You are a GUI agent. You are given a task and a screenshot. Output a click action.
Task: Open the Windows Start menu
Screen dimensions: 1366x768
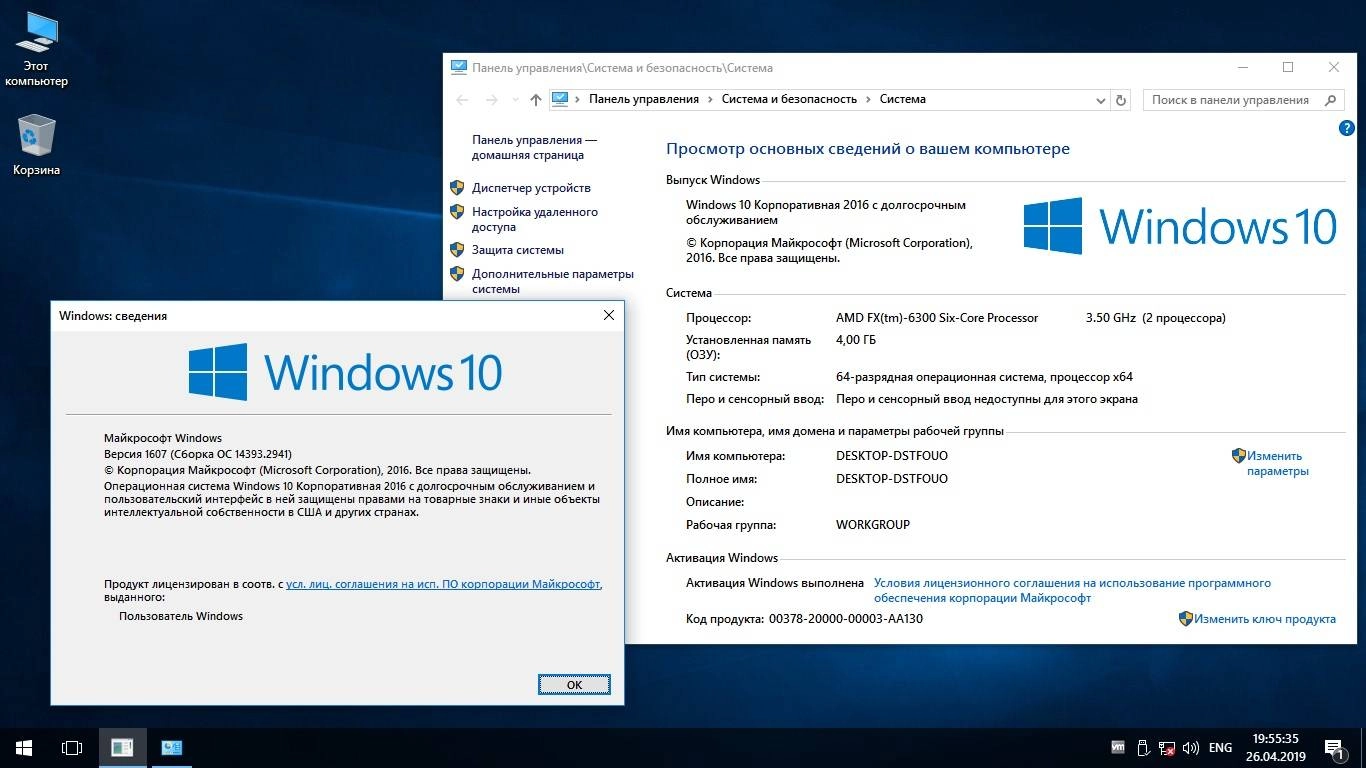24,747
